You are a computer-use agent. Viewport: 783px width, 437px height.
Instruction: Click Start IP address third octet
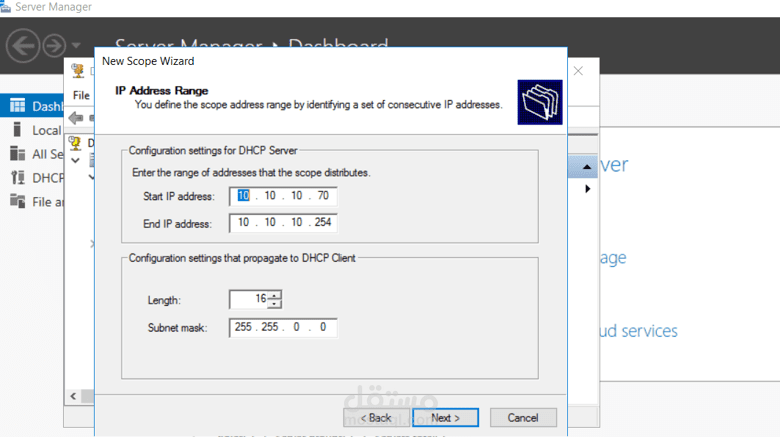(x=297, y=195)
